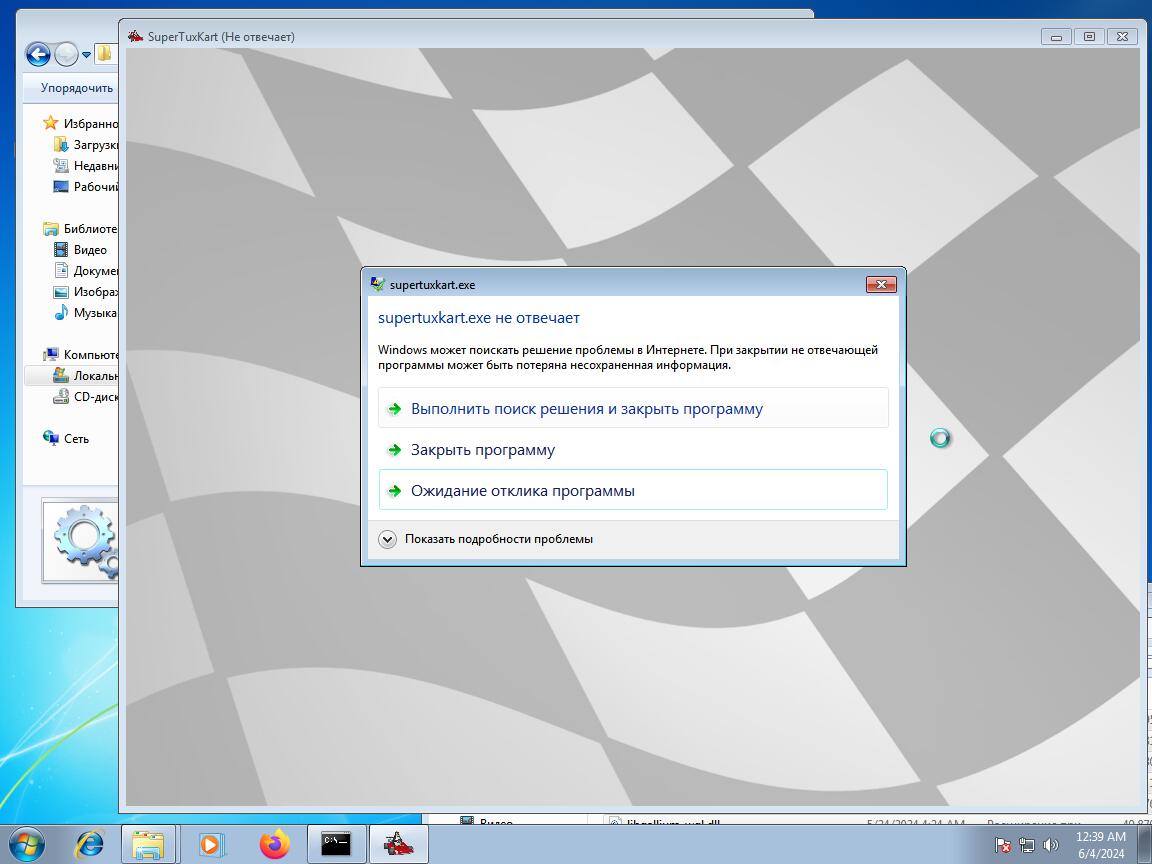
Task: Switch to SuperTuxKart taskbar button
Action: (399, 844)
